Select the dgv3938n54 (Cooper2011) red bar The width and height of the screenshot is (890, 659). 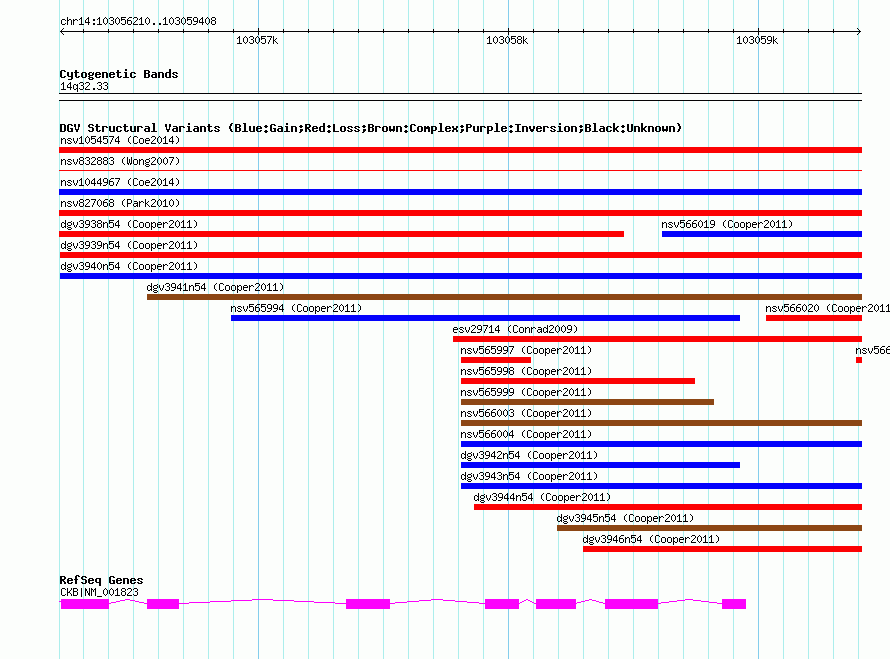(342, 234)
